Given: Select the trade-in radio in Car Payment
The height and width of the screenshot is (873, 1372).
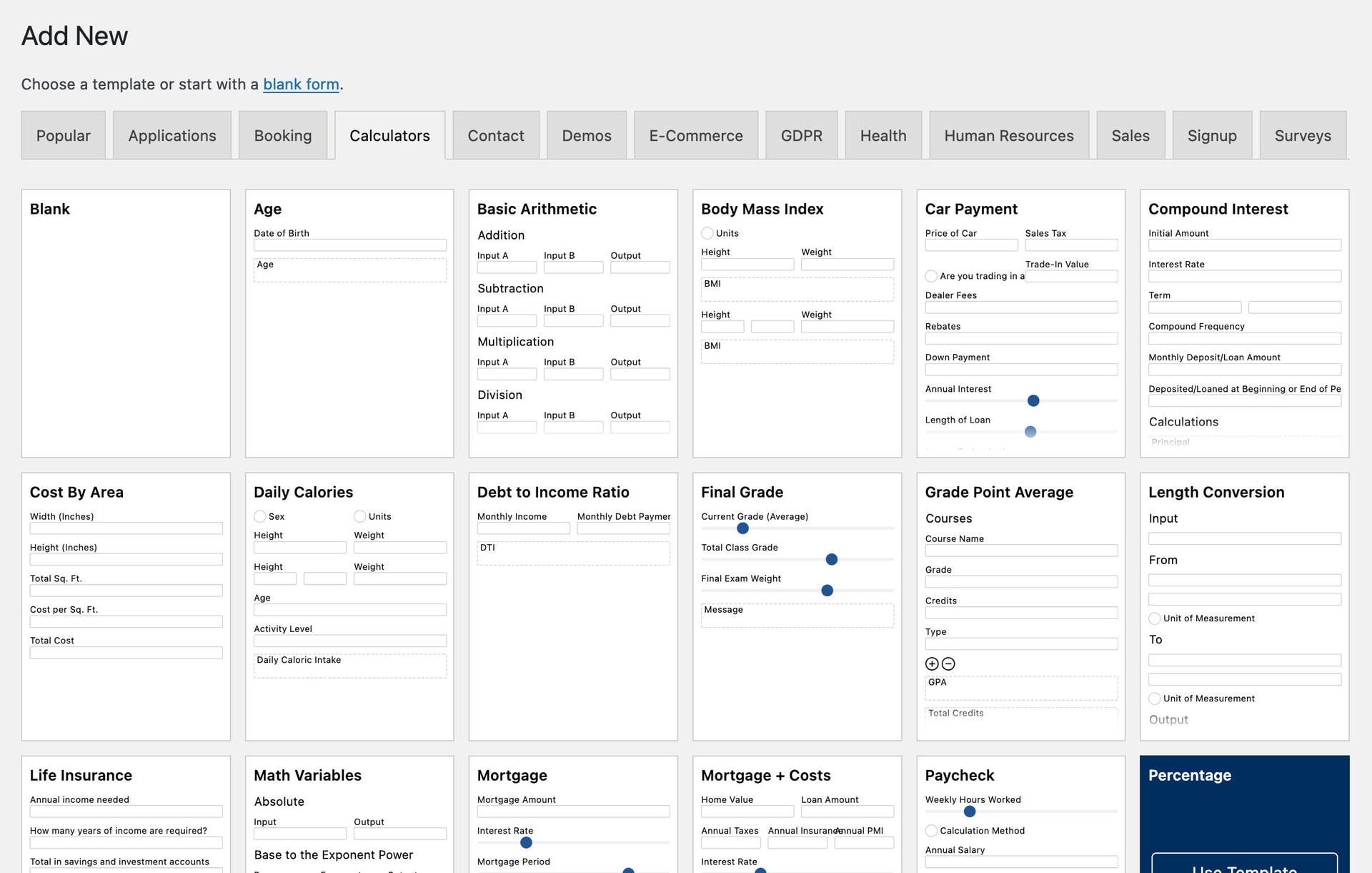Looking at the screenshot, I should [931, 275].
